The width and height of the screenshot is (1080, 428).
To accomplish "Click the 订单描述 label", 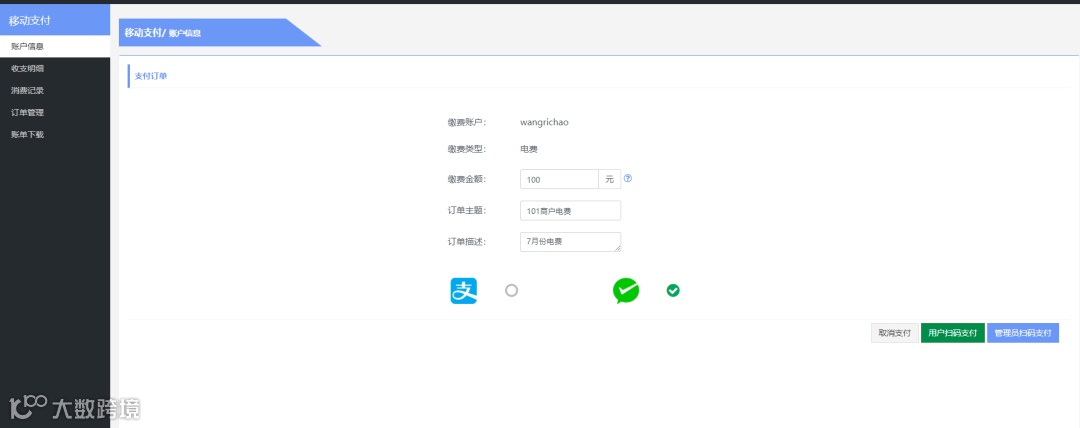I will (467, 242).
